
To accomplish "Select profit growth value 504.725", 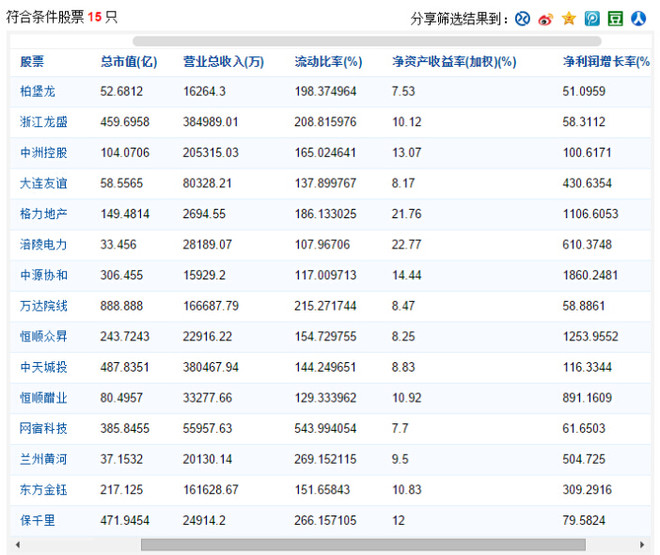I will click(x=584, y=459).
